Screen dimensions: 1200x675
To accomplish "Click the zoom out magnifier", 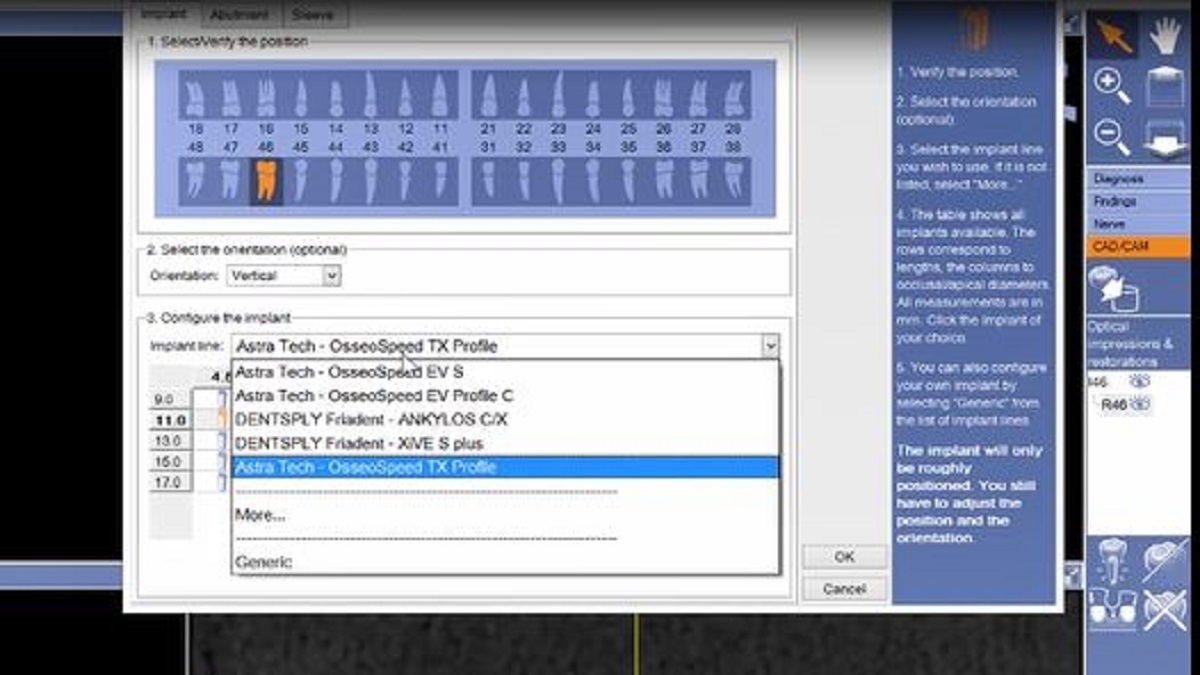I will [1111, 136].
